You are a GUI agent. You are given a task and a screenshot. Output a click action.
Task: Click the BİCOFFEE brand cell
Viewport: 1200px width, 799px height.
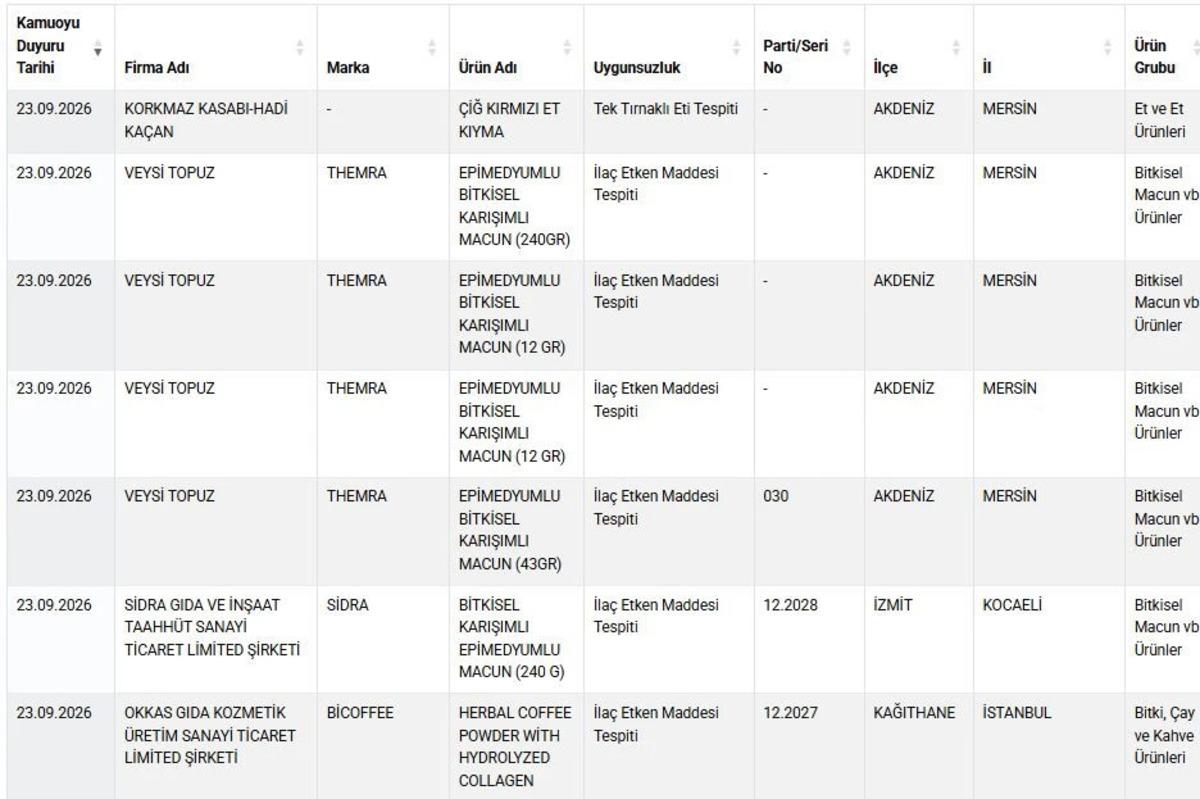[x=383, y=746]
